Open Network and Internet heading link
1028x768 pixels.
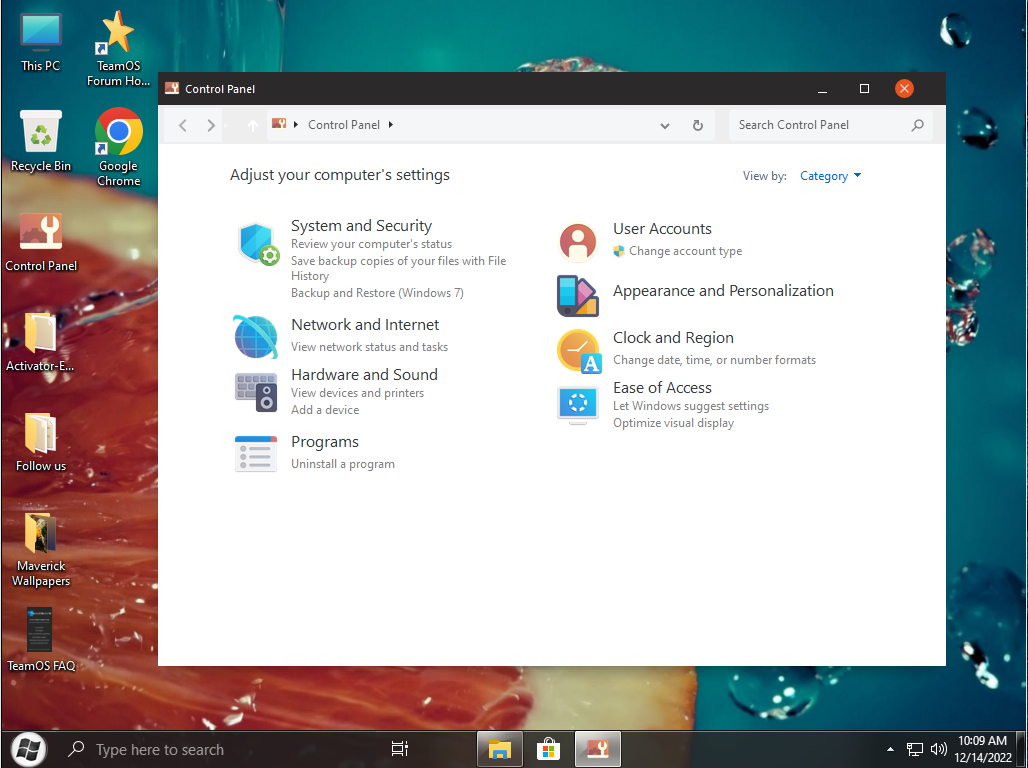365,325
